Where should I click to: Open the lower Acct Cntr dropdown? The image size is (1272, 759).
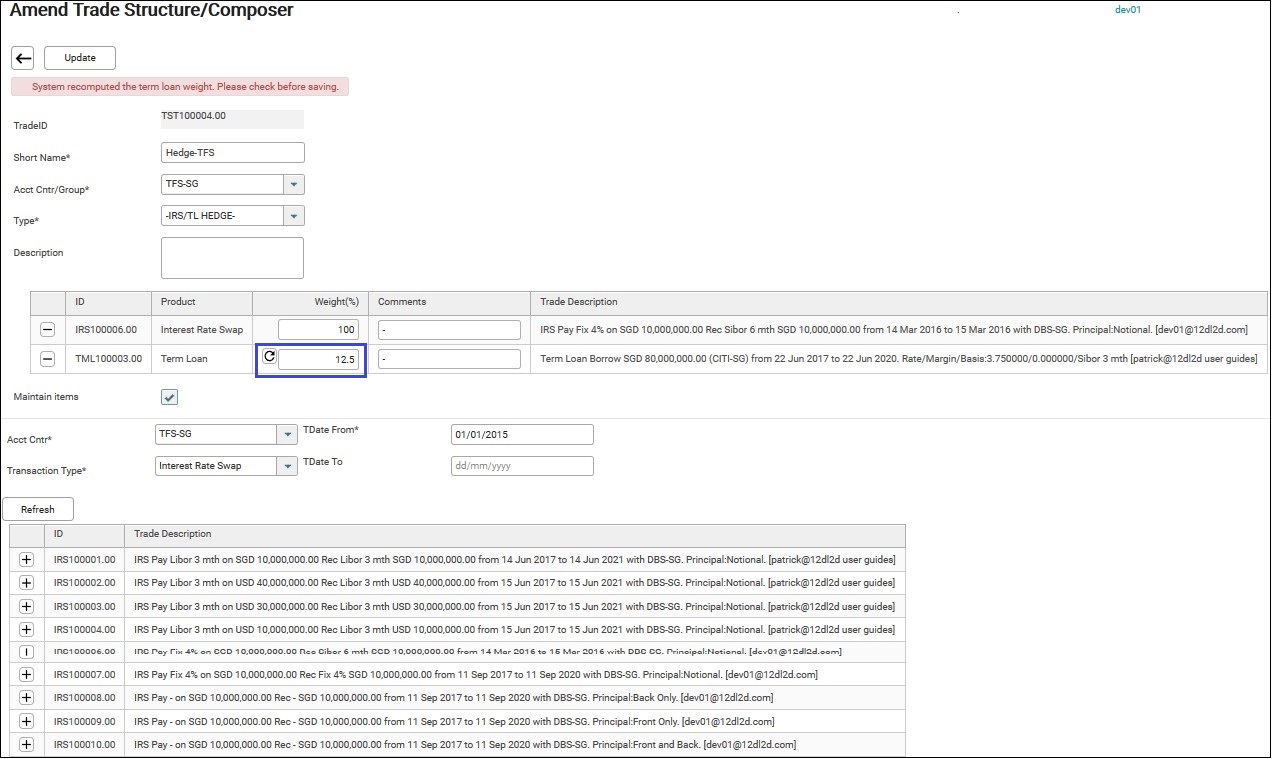(287, 435)
